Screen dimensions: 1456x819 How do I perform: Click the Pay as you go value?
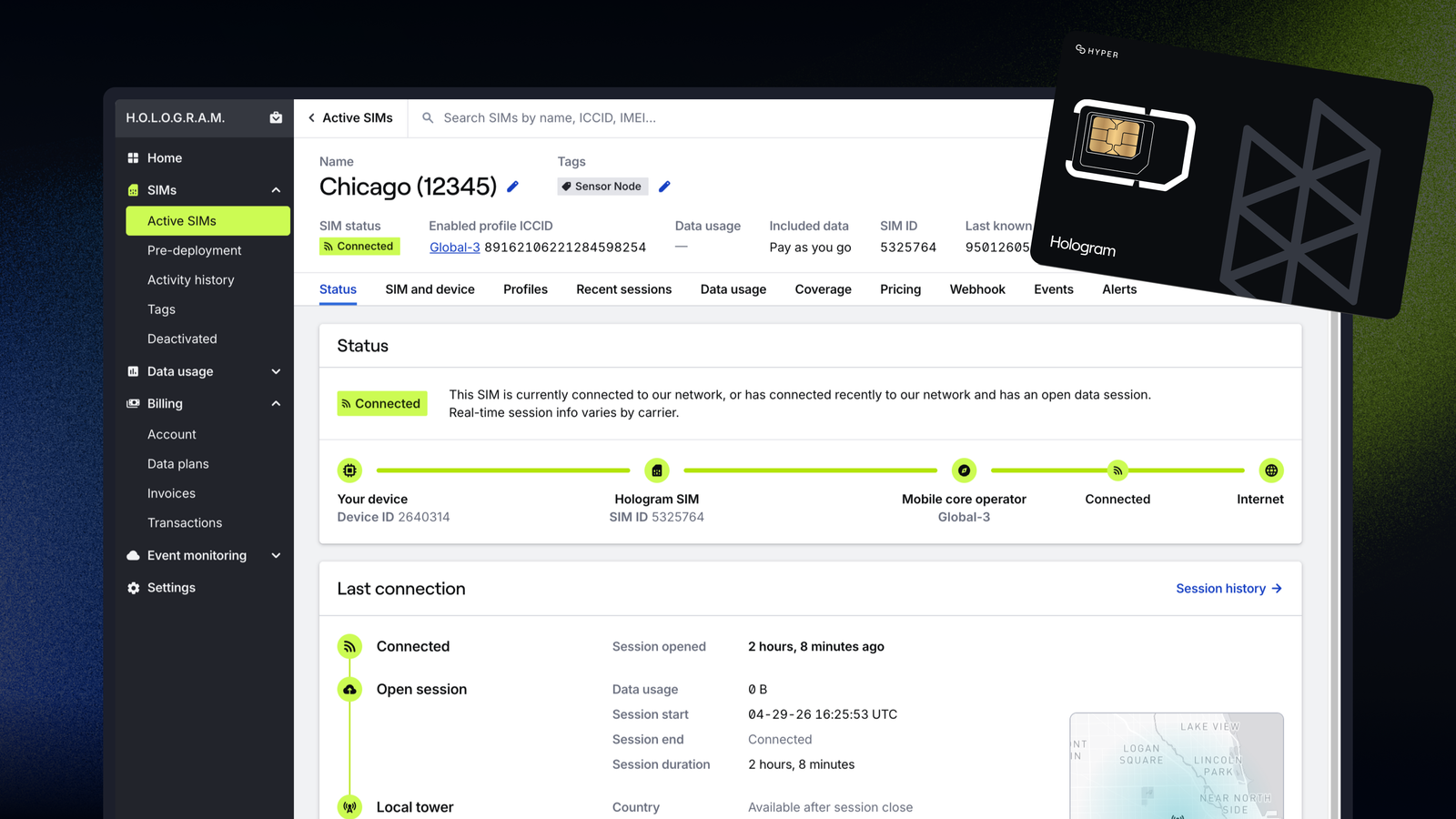click(810, 248)
